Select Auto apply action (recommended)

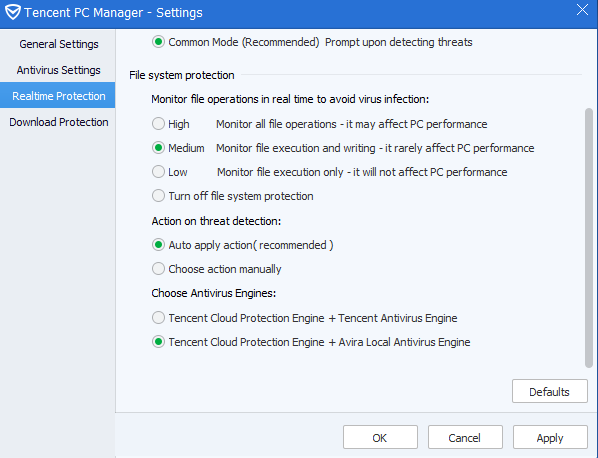[158, 244]
